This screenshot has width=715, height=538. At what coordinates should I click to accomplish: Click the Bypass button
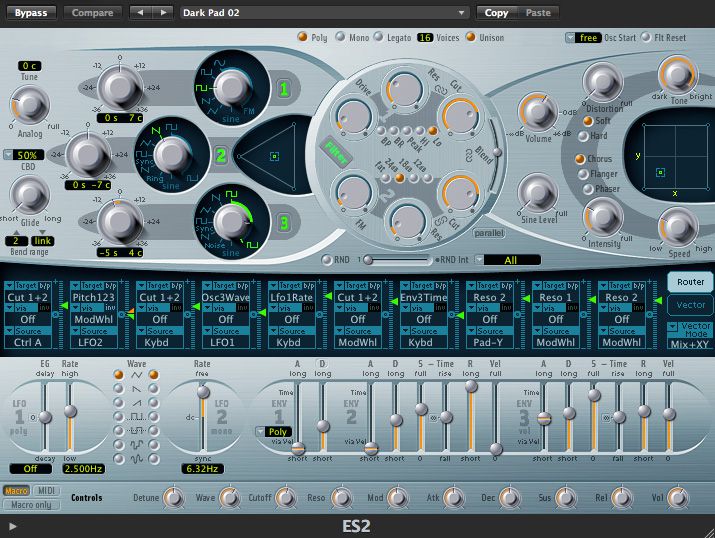[x=31, y=13]
